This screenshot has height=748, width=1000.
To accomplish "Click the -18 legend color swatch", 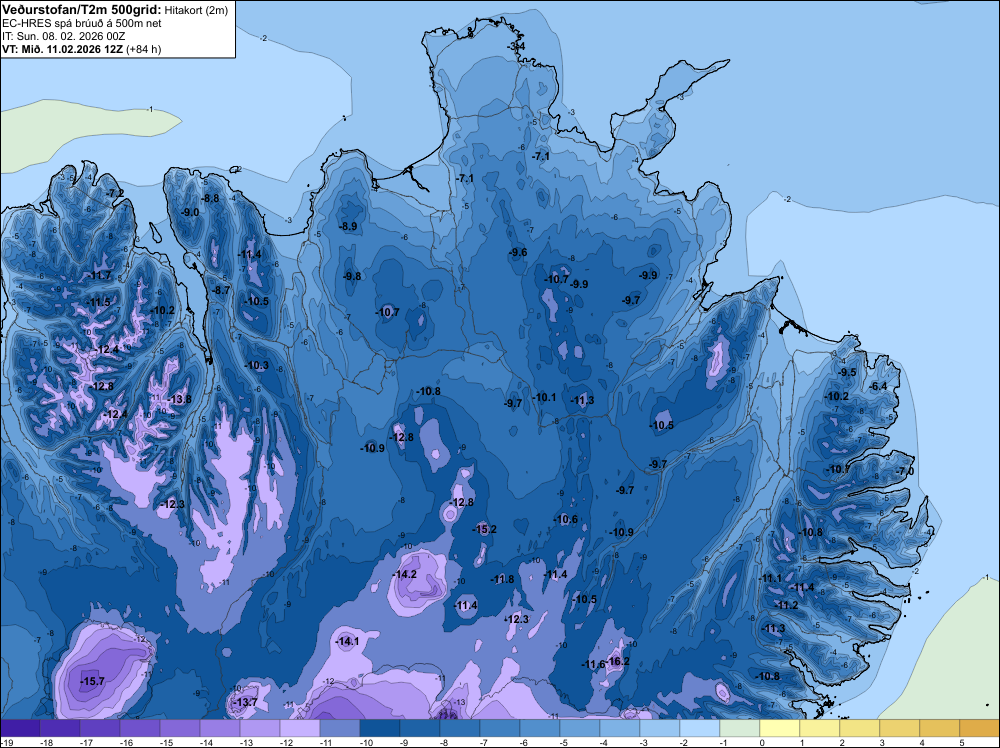I will coord(60,728).
